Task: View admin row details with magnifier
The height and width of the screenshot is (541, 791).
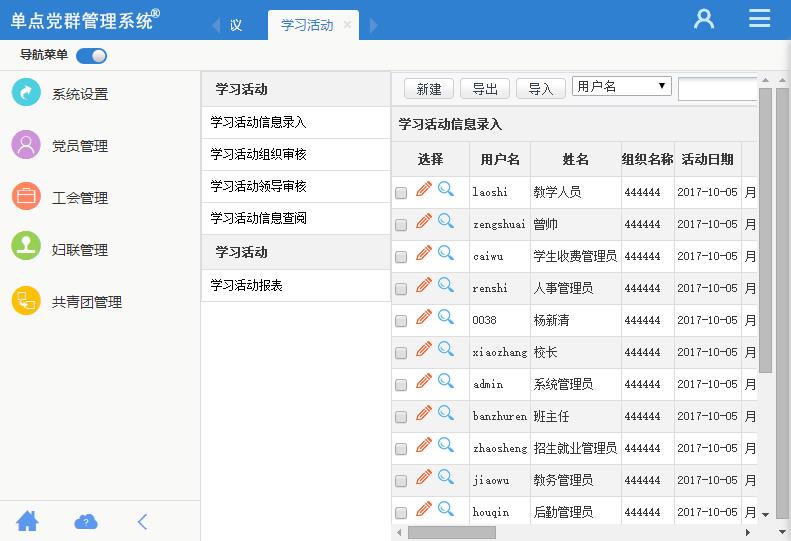Action: pos(446,381)
